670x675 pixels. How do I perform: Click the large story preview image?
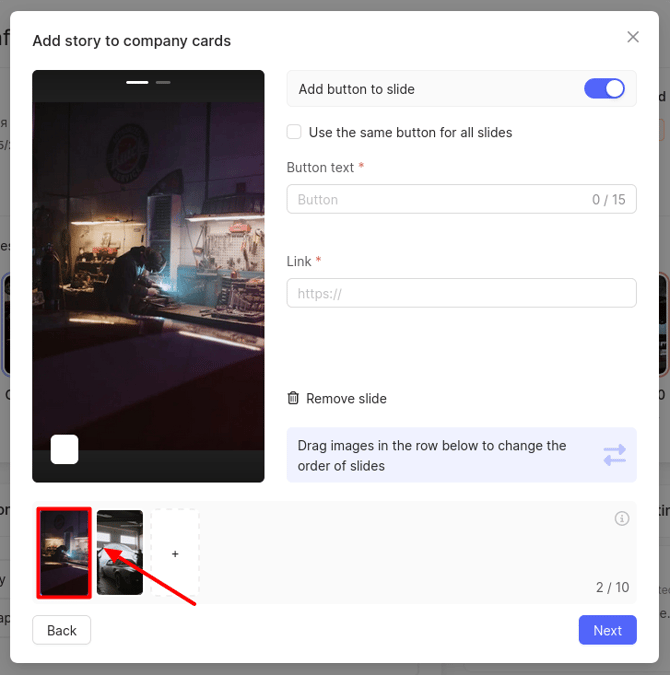(x=148, y=270)
